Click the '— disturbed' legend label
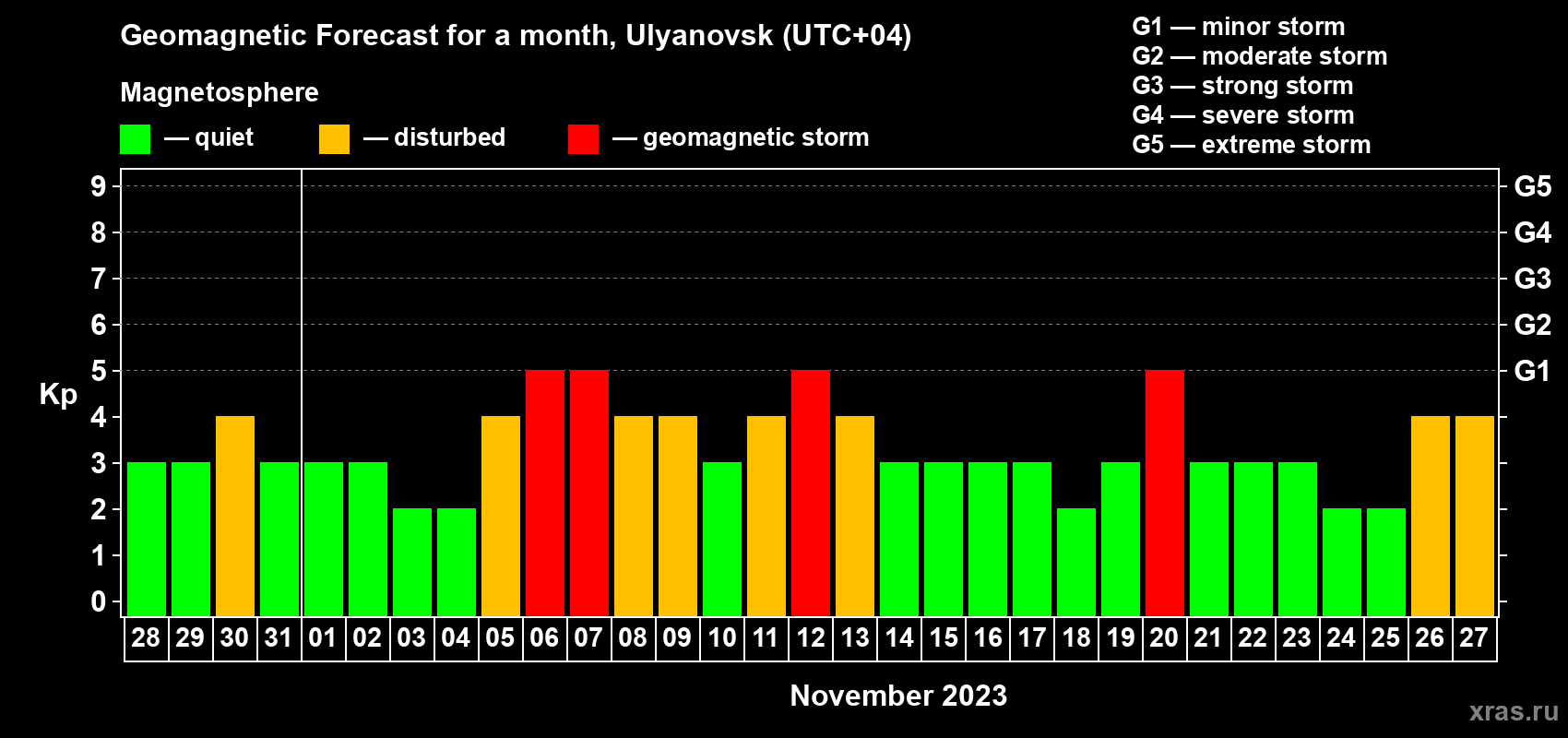The image size is (1568, 738). click(x=434, y=137)
